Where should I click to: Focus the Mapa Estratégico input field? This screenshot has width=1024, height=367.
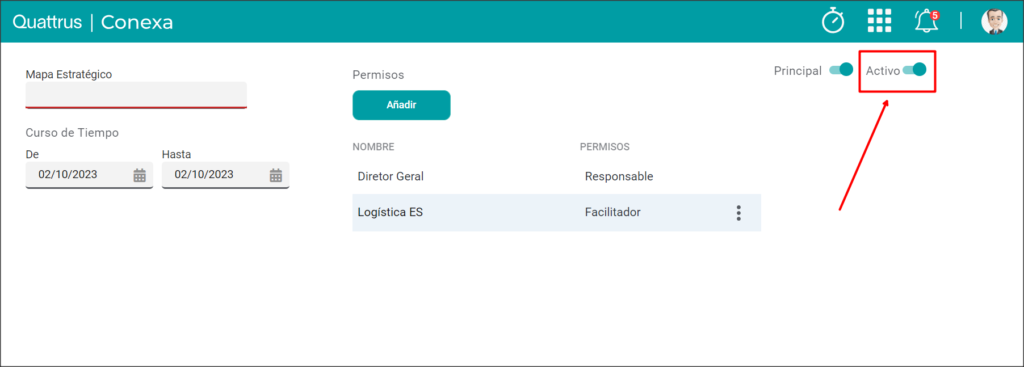pos(136,95)
